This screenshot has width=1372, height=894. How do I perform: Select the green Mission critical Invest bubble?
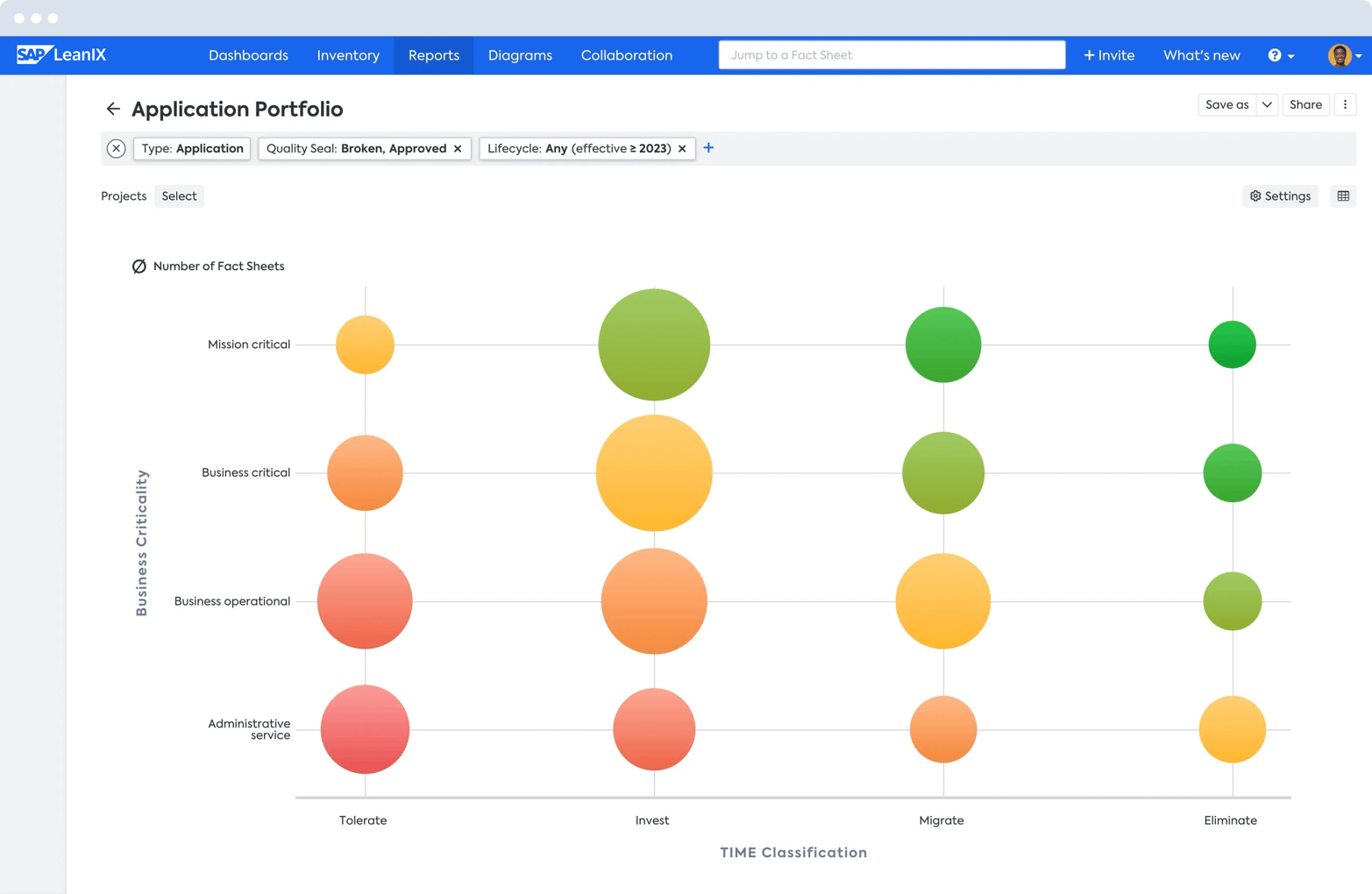(x=654, y=344)
